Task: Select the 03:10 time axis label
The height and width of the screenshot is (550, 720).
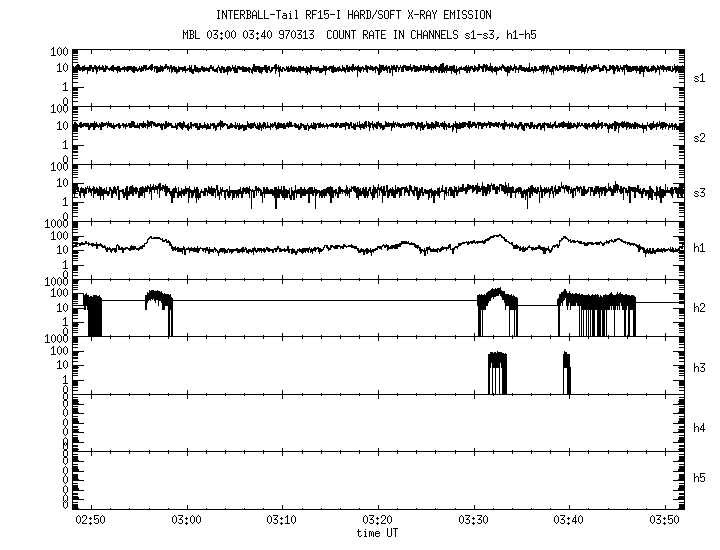Action: [x=282, y=521]
